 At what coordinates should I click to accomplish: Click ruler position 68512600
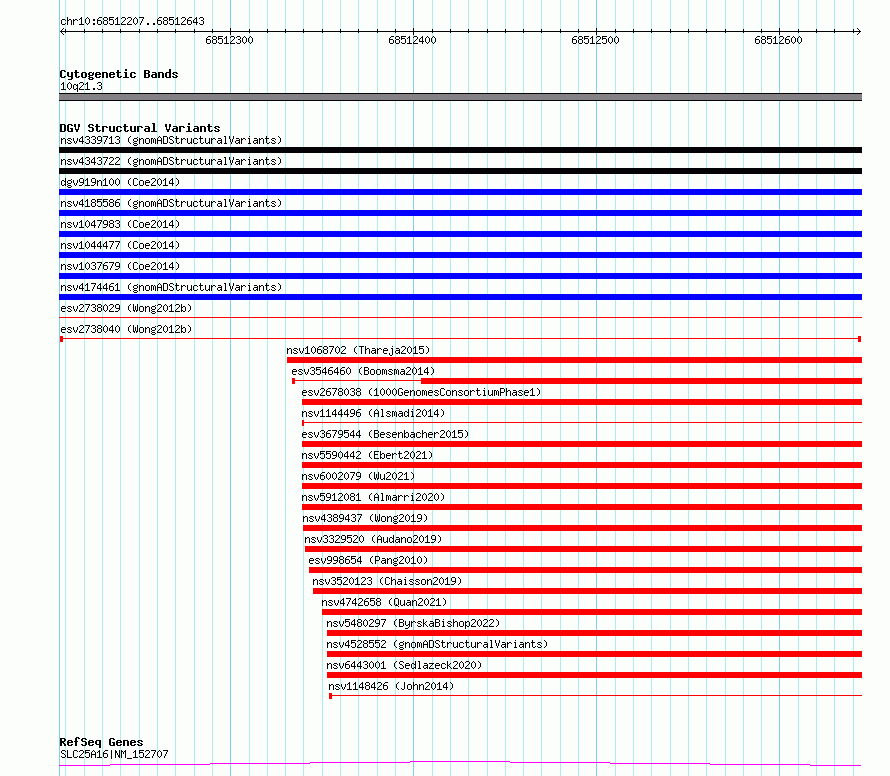(778, 40)
